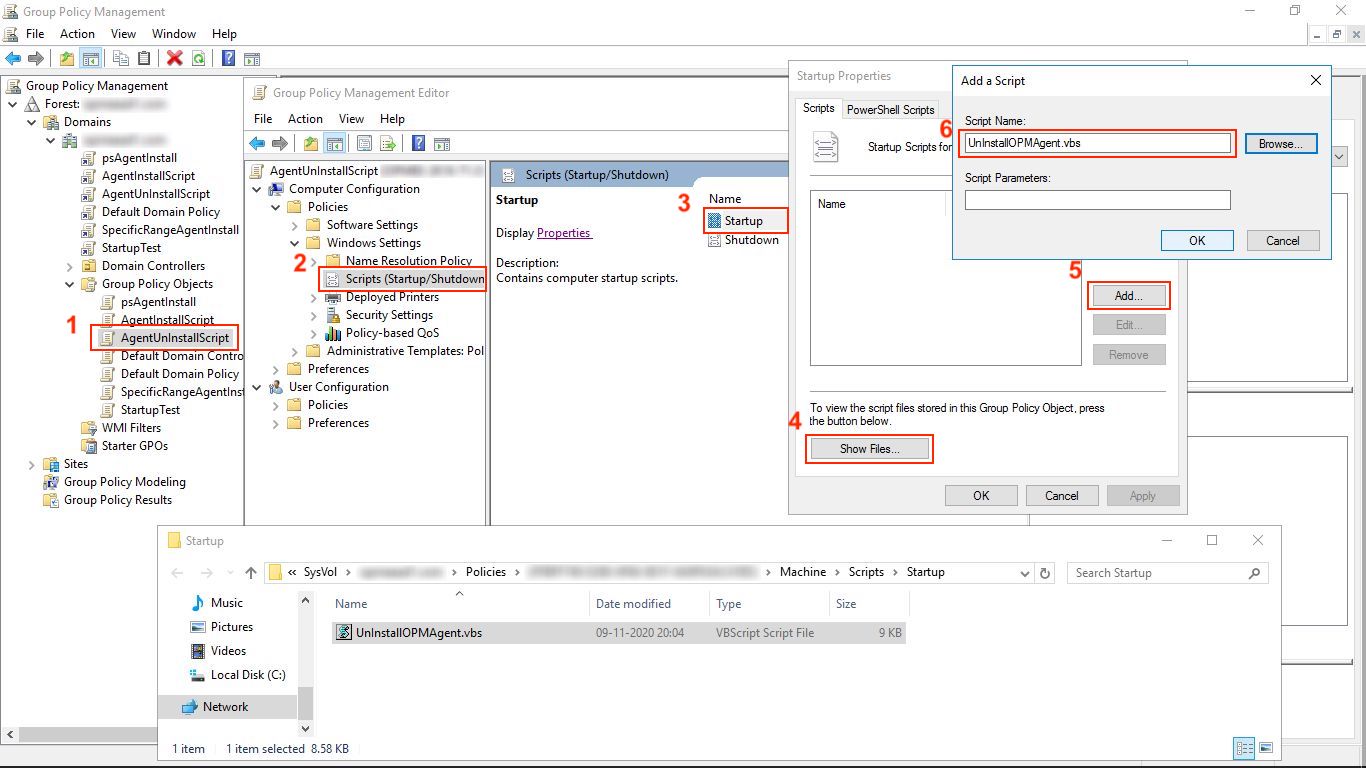Click the Help icon in editor toolbar
Image resolution: width=1366 pixels, height=768 pixels.
419,144
